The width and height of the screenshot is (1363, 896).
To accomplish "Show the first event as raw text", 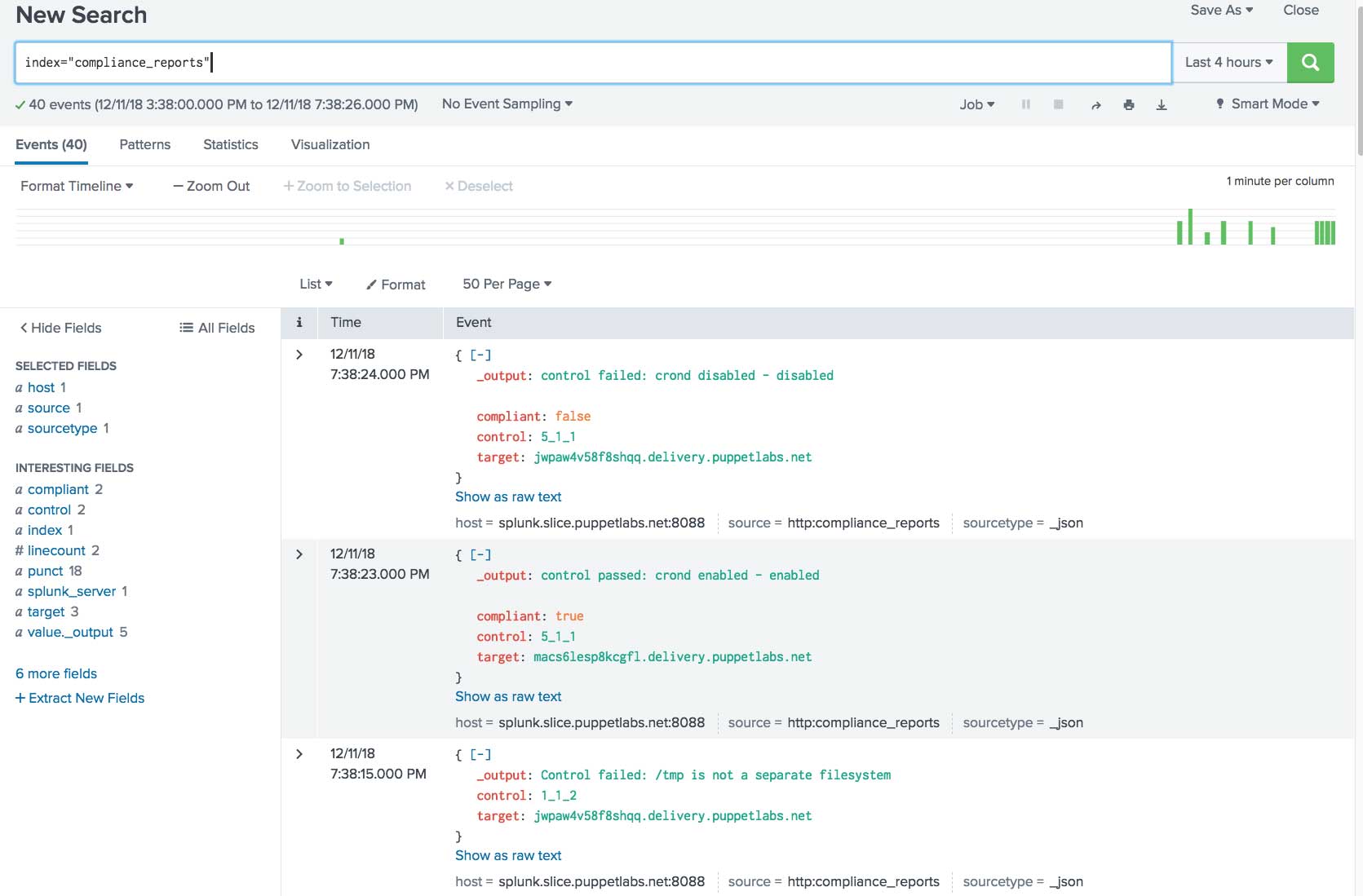I will [x=508, y=497].
